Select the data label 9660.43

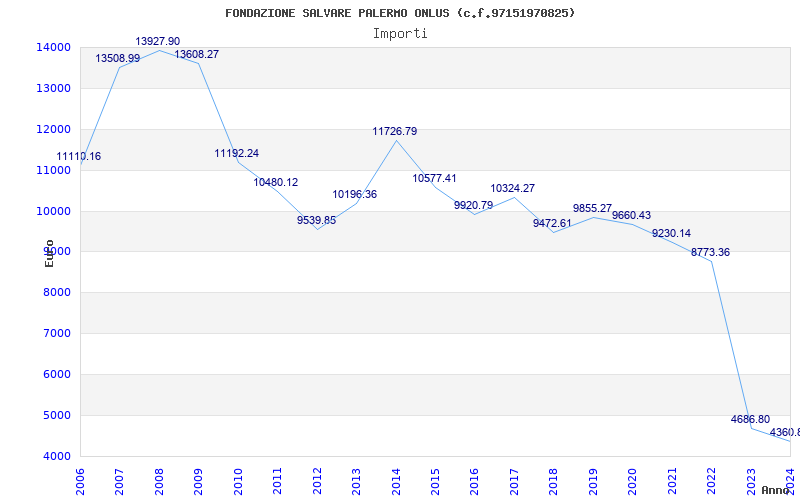(632, 215)
